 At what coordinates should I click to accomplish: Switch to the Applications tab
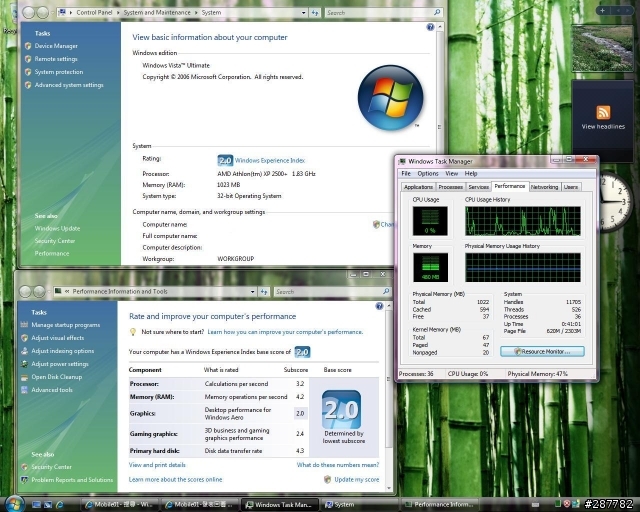coord(418,187)
